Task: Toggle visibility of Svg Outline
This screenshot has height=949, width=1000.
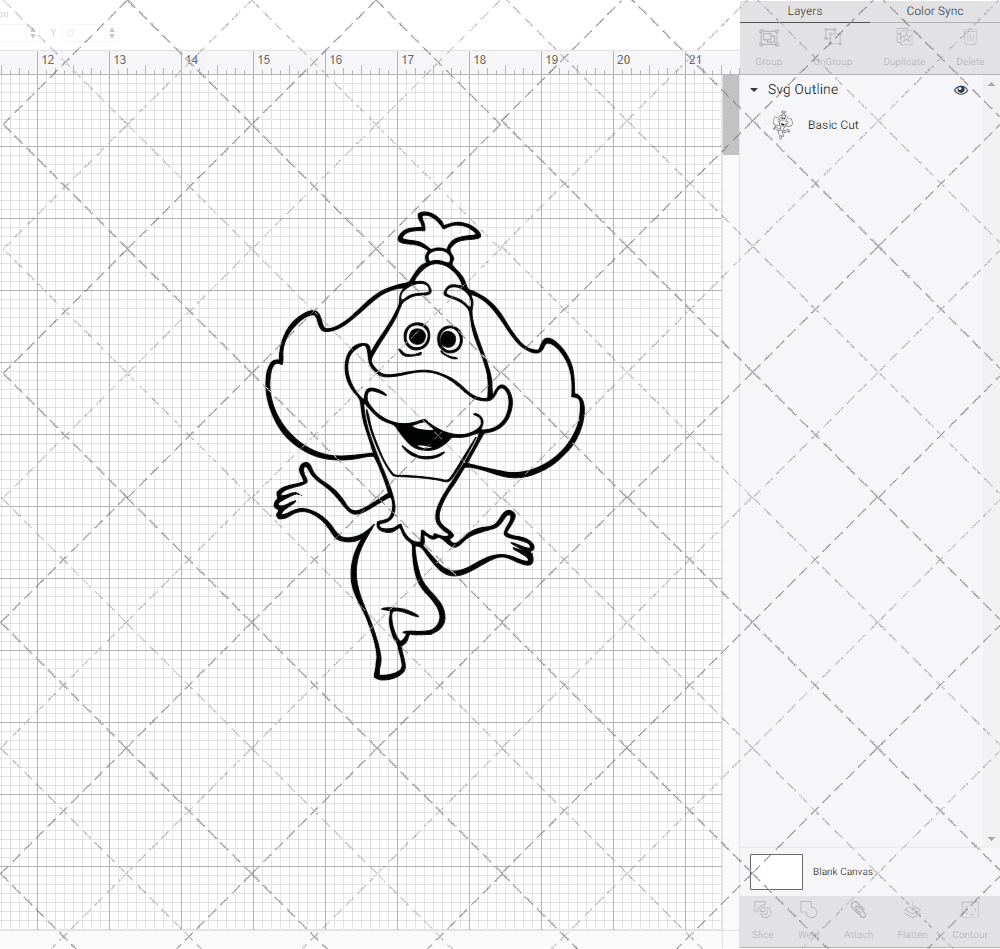Action: [960, 89]
